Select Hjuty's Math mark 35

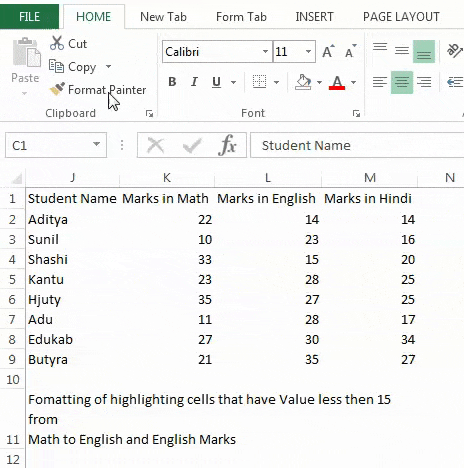167,299
